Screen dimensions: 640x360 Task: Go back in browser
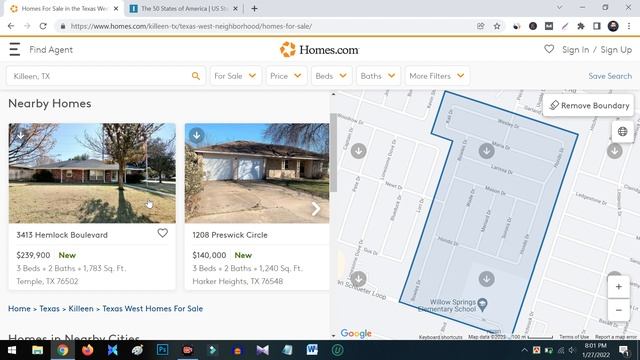[x=11, y=26]
